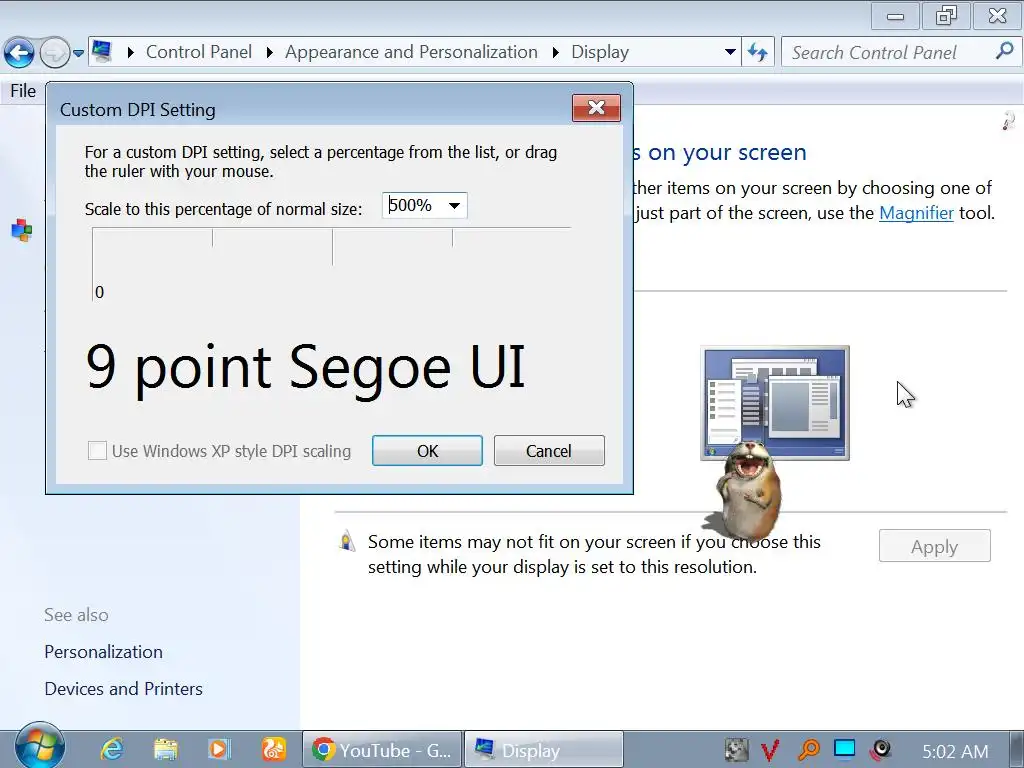Open Devices and Printers link
This screenshot has height=768, width=1024.
coord(123,689)
